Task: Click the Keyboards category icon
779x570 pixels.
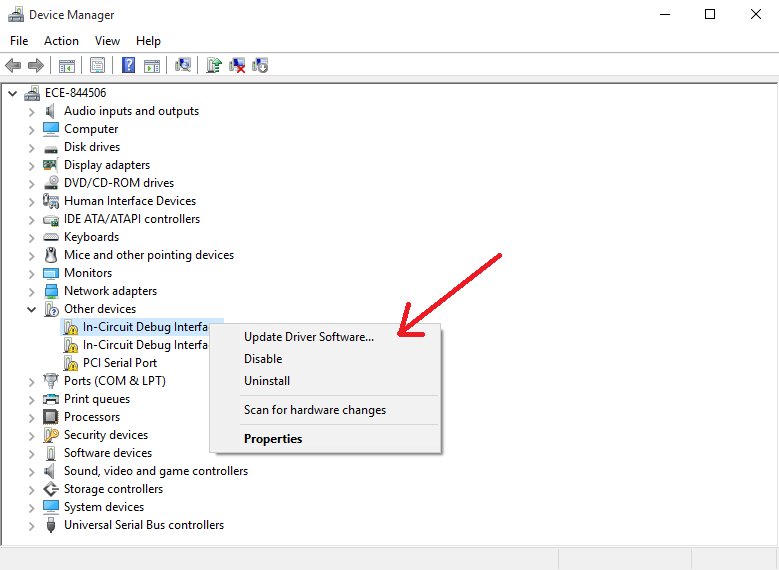Action: pyautogui.click(x=51, y=237)
